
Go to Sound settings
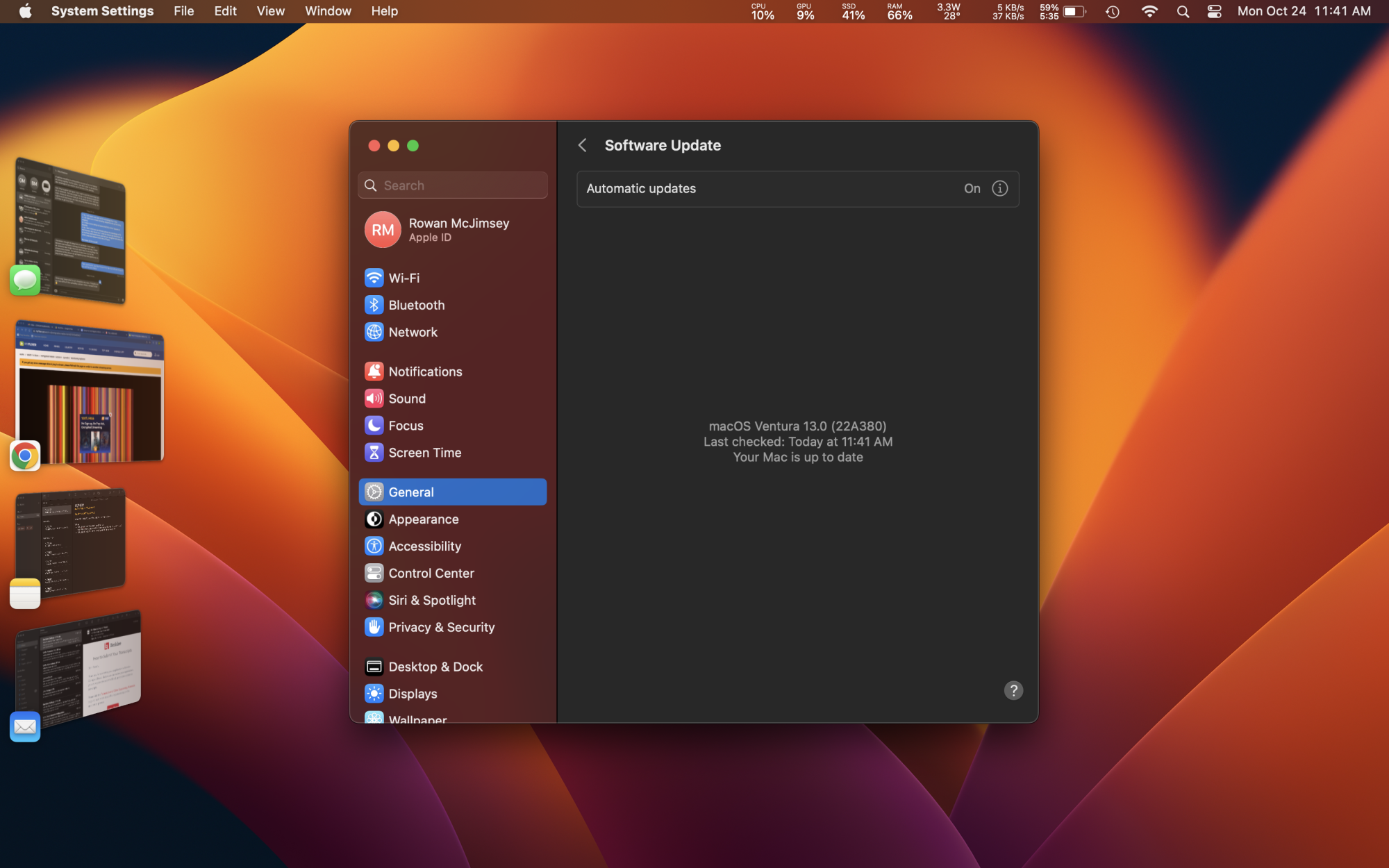[406, 399]
